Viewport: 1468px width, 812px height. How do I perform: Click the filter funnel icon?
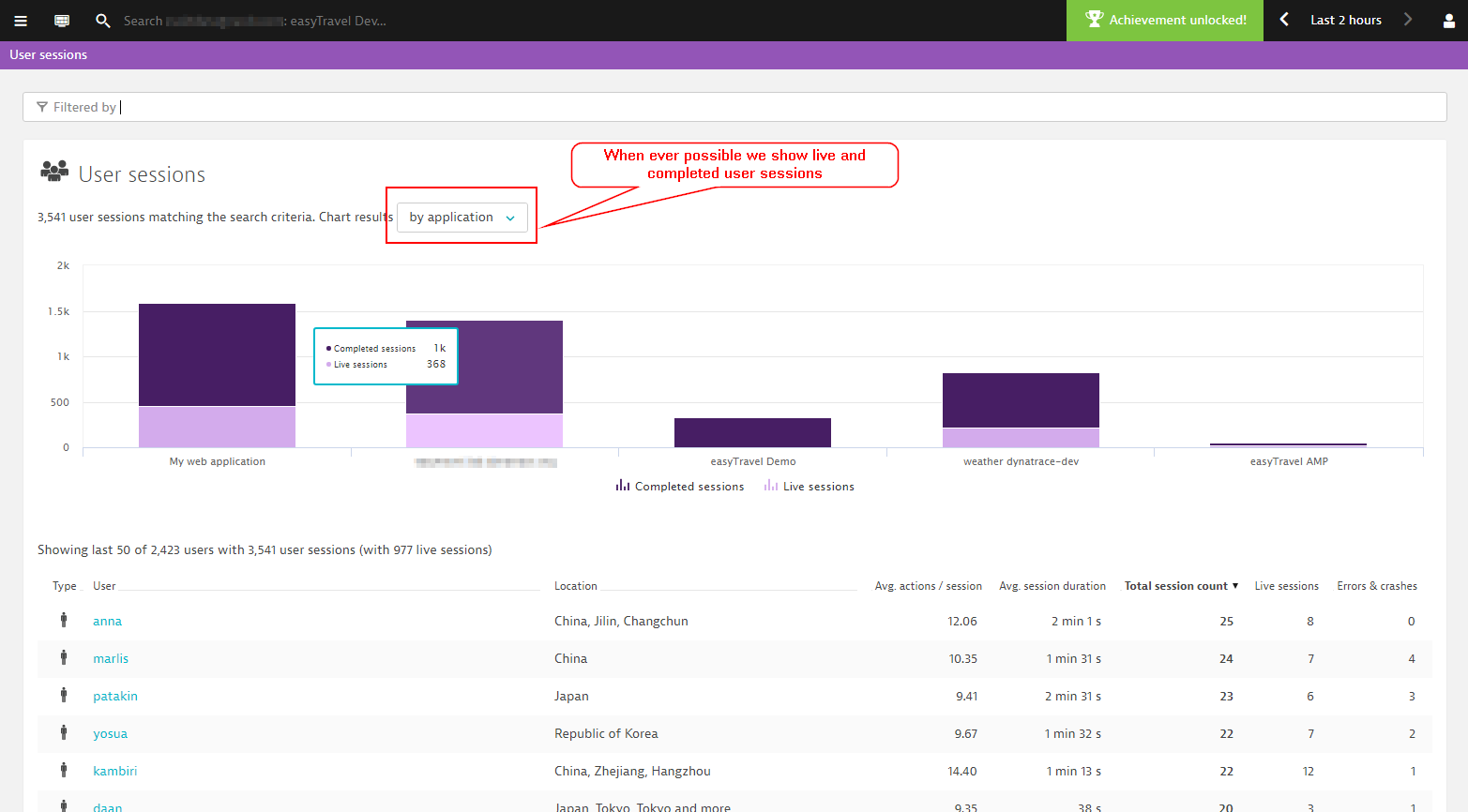(41, 107)
